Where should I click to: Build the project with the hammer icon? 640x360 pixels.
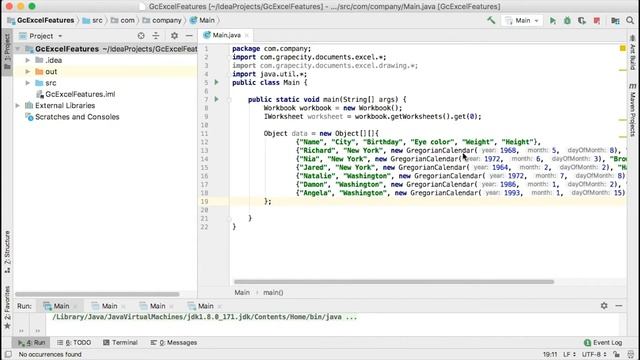click(491, 20)
